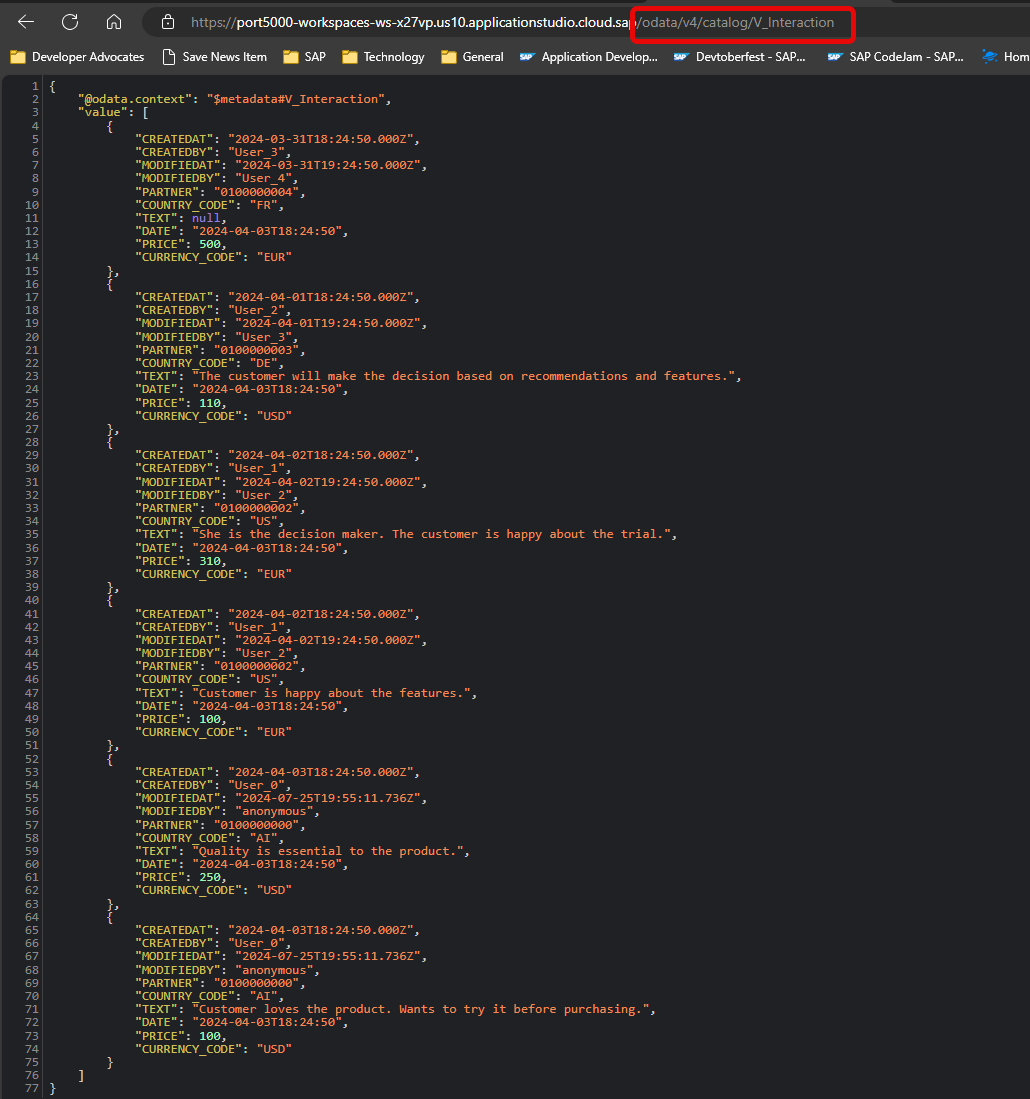Click line number 77
This screenshot has height=1099, width=1030.
click(32, 1088)
